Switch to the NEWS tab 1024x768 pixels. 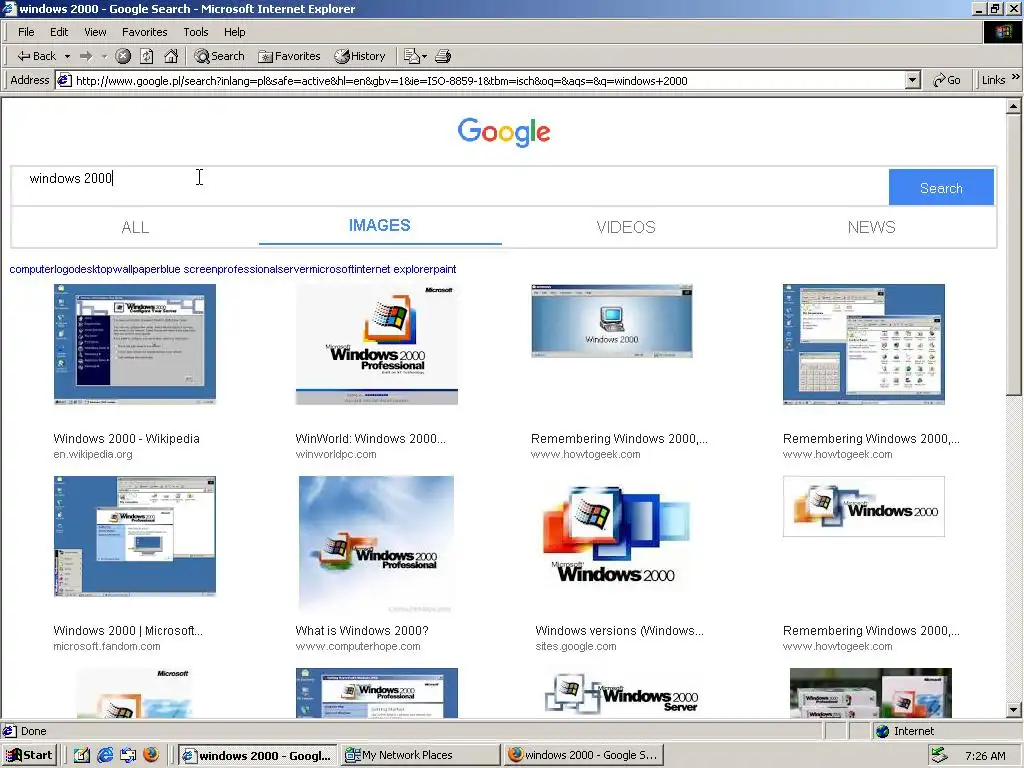tap(871, 227)
